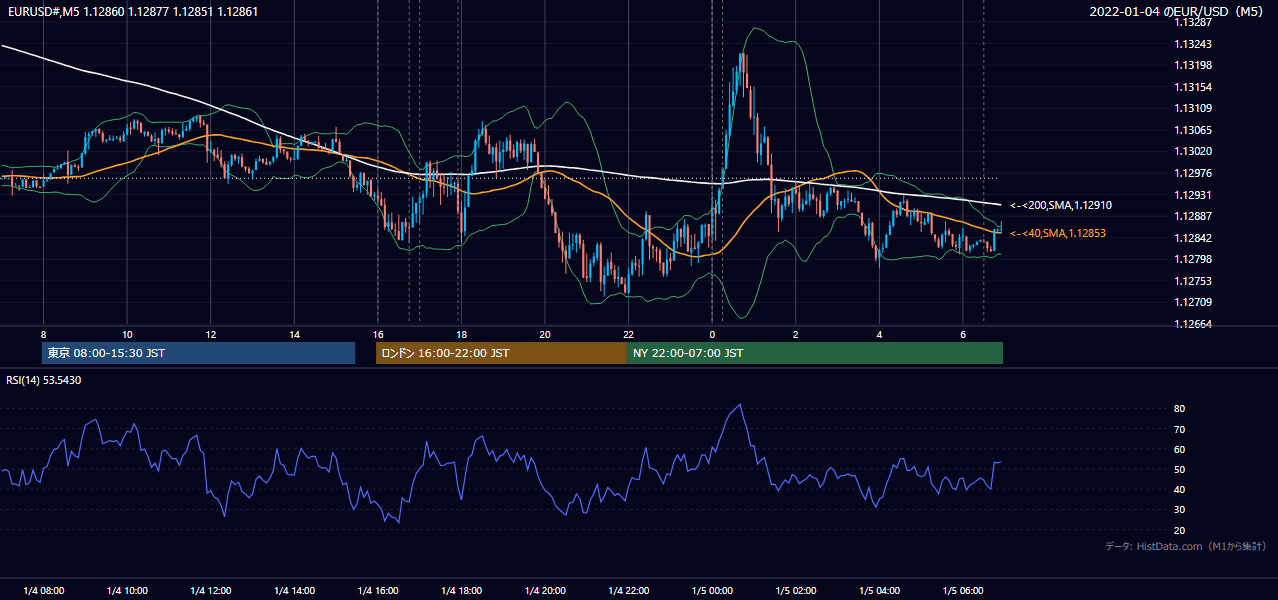Click the 1/5 00:00 time axis label
Viewport: 1278px width, 600px height.
point(712,590)
